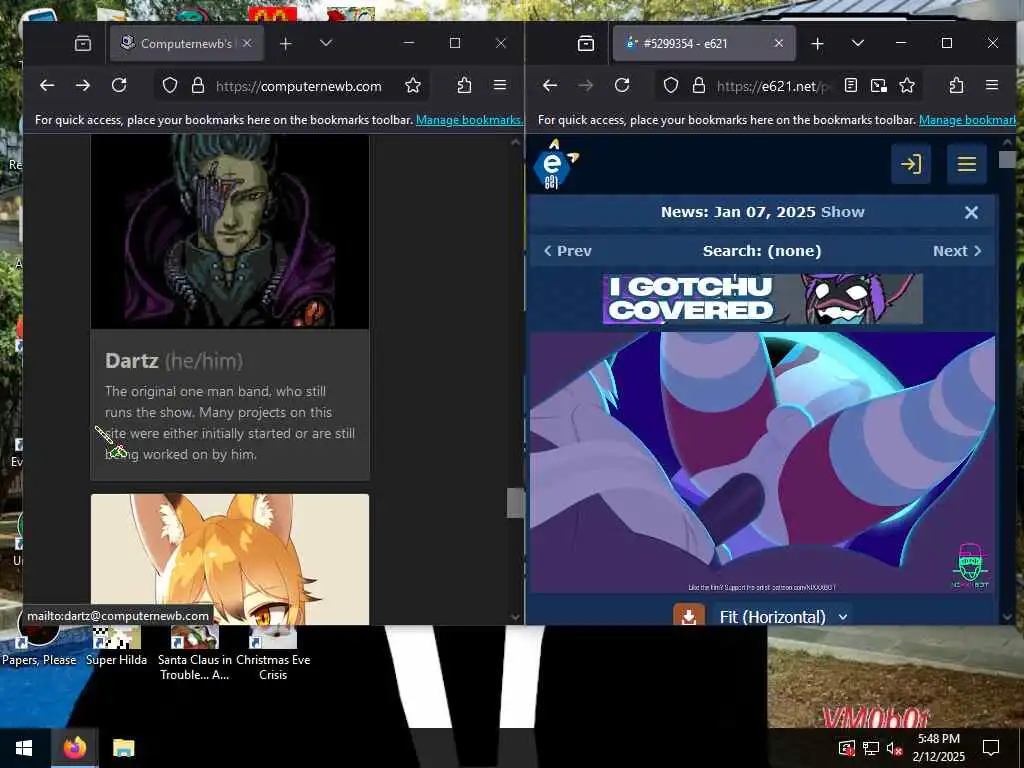Image resolution: width=1024 pixels, height=768 pixels.
Task: Click Show next to News: Jan 07, 2025
Action: click(x=842, y=212)
